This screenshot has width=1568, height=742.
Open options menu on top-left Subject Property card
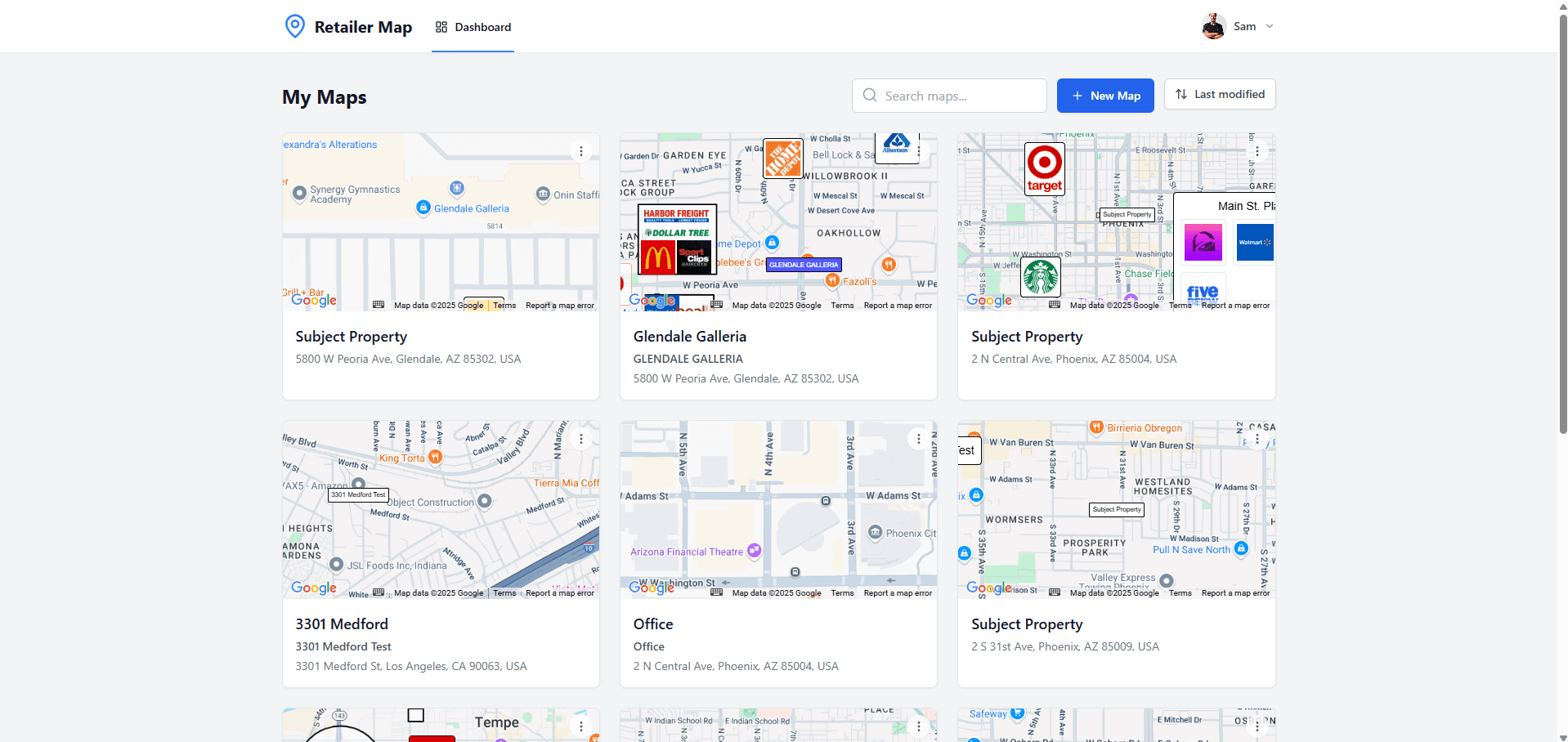580,150
